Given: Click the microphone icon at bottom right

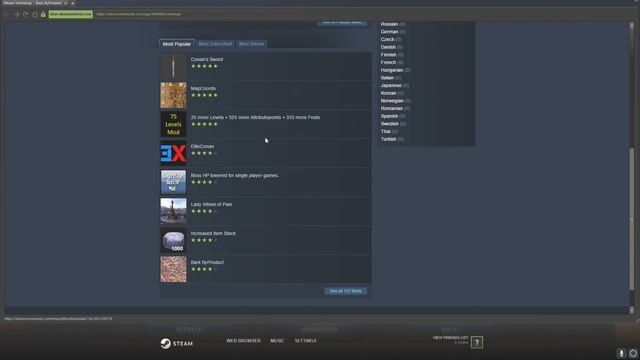Looking at the screenshot, I should [x=621, y=353].
